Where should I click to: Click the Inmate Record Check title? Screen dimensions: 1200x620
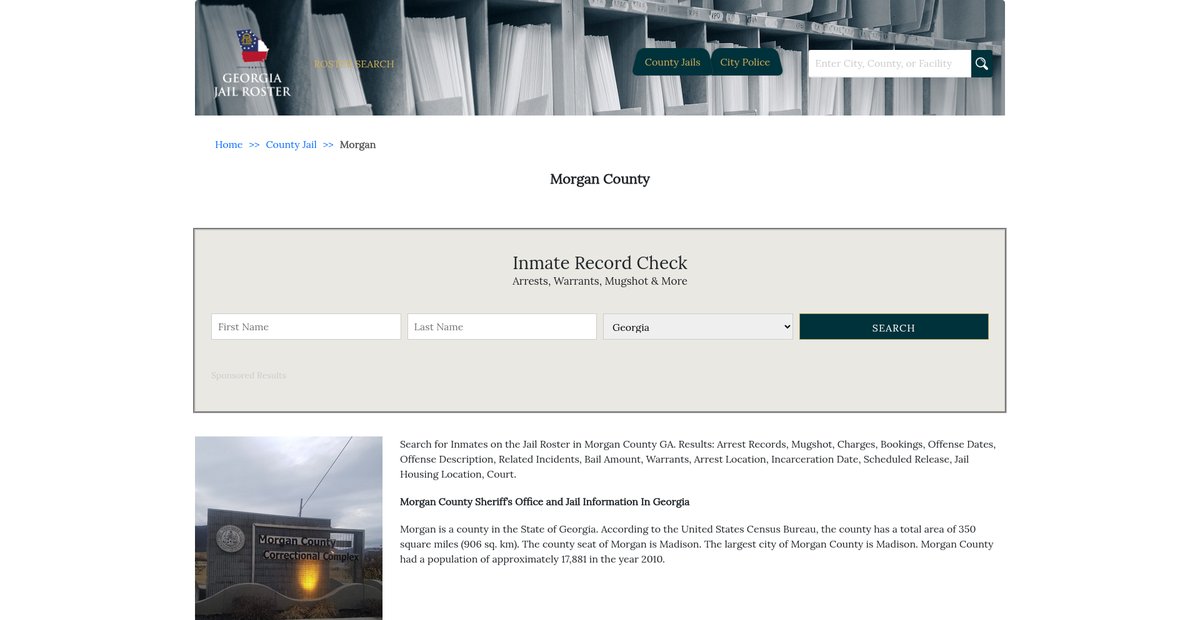pyautogui.click(x=600, y=263)
